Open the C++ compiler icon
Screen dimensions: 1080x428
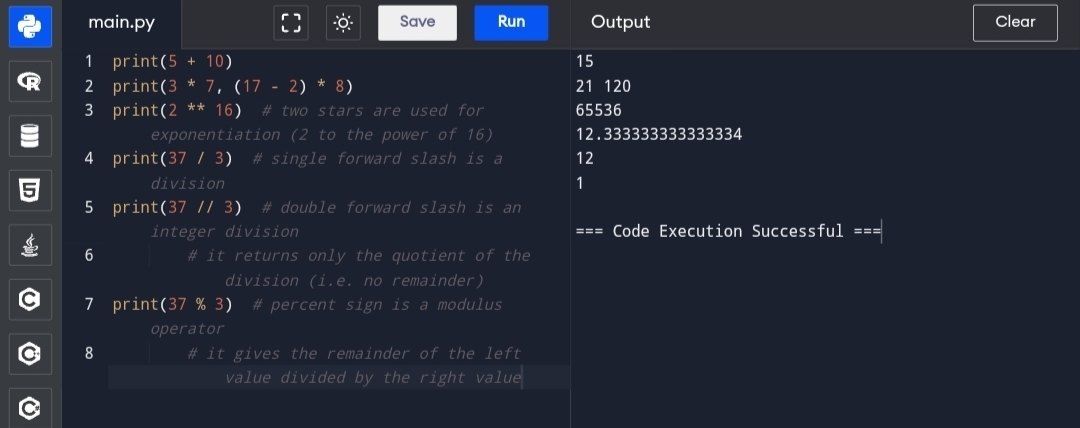(30, 352)
